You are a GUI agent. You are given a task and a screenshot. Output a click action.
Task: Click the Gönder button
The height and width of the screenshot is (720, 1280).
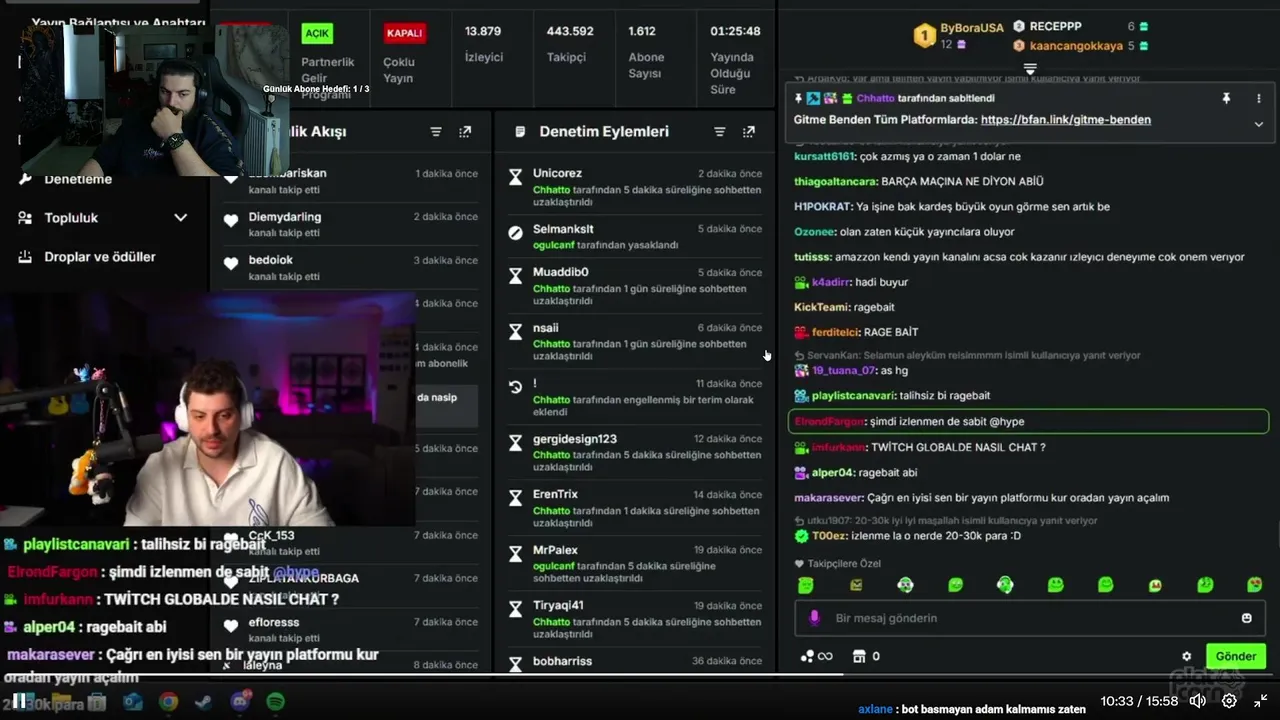pyautogui.click(x=1236, y=656)
